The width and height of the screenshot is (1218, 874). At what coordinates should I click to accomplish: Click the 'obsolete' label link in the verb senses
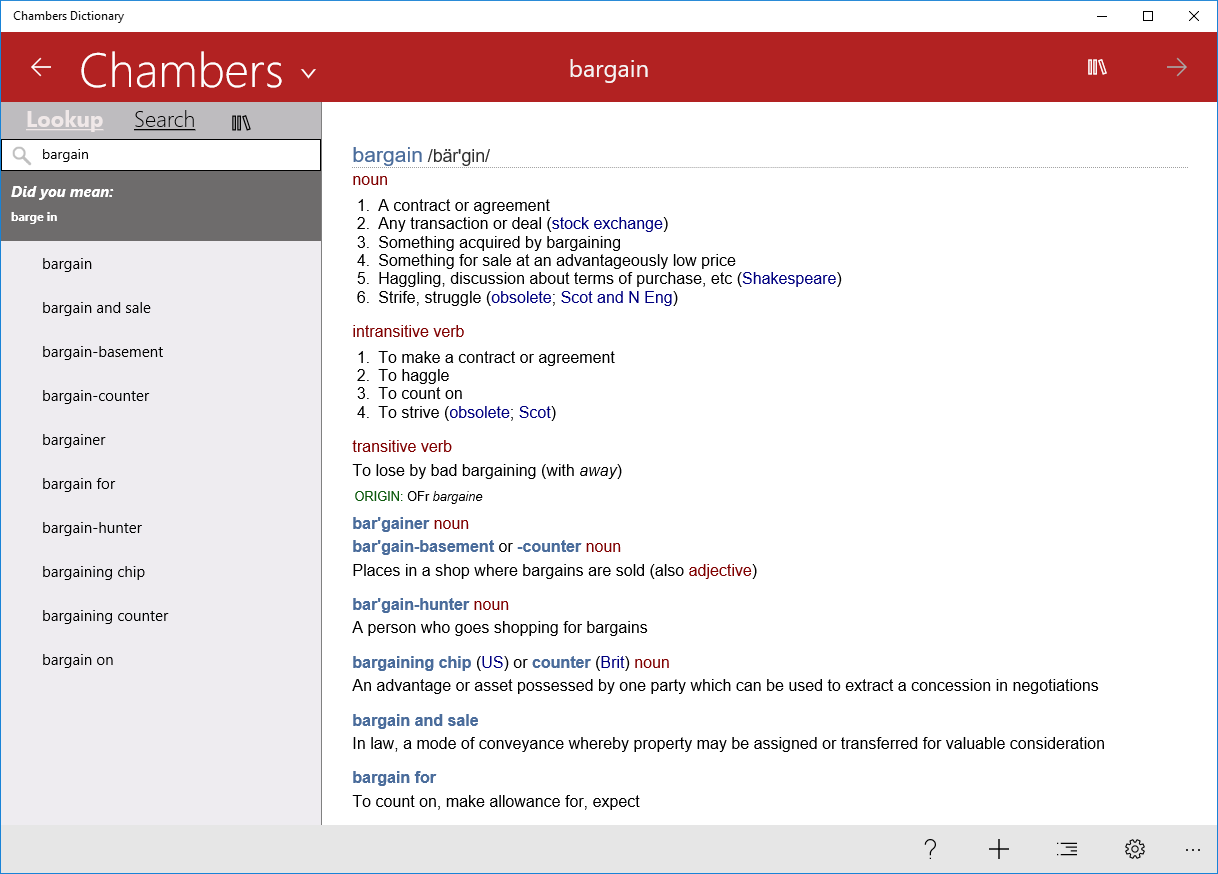pos(479,412)
